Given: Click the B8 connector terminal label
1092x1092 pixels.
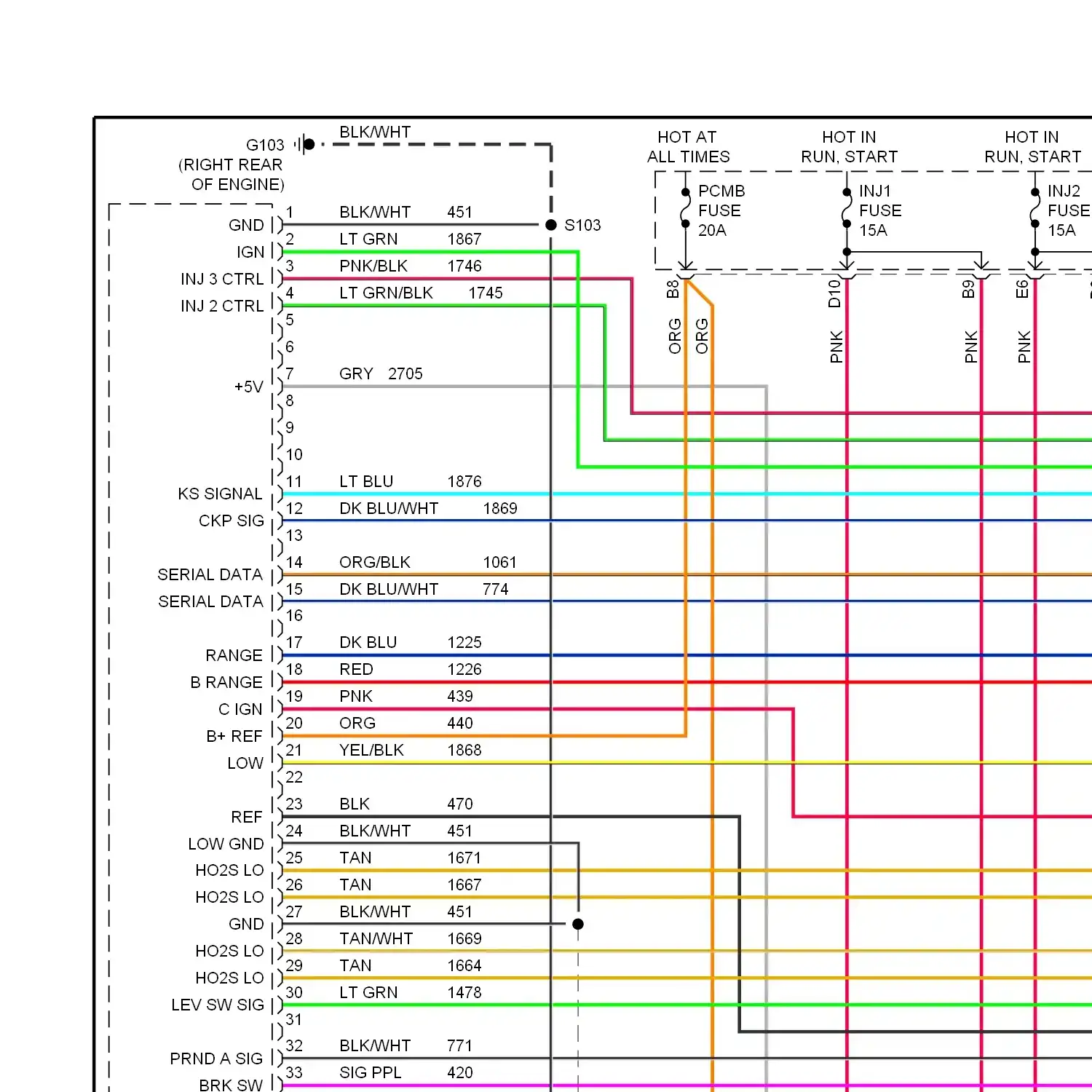Looking at the screenshot, I should [x=673, y=289].
